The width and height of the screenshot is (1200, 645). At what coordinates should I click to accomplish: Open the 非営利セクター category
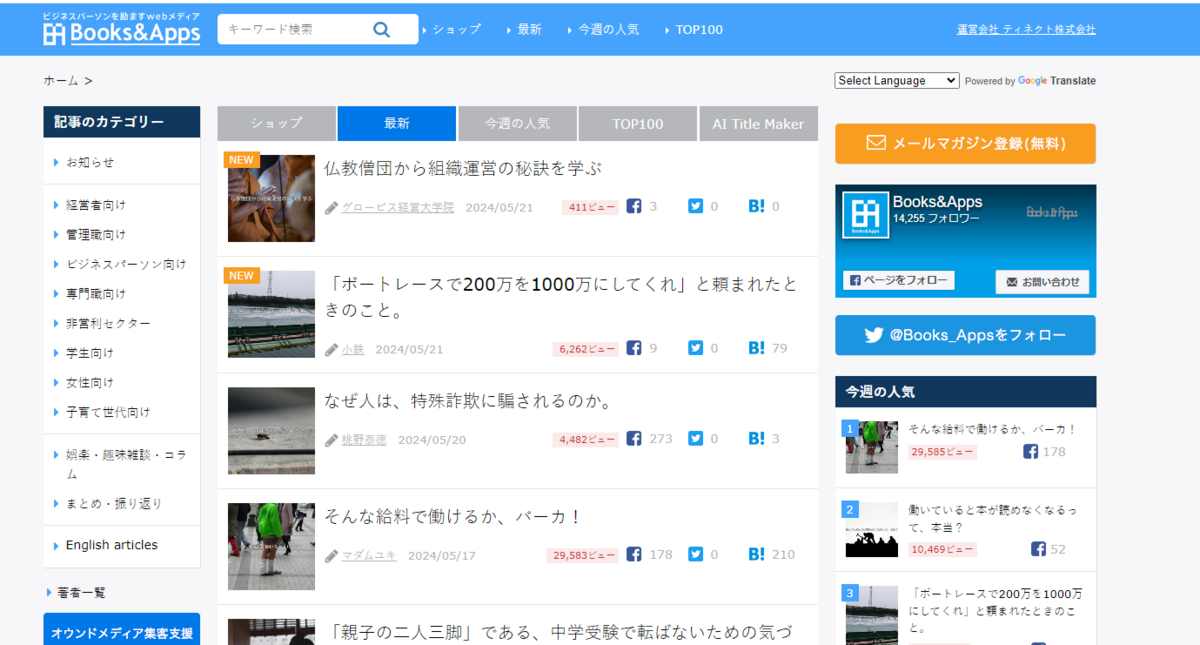(108, 324)
